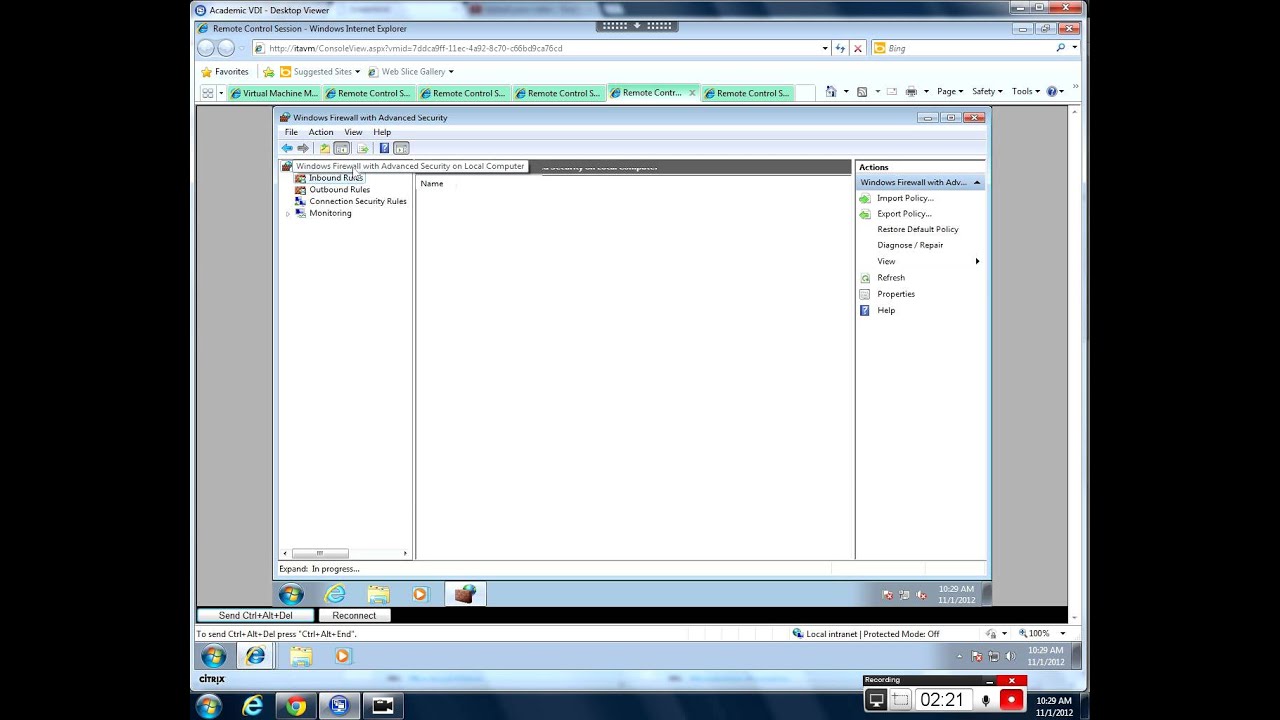Switch to Virtual Machine M... browser tab
Viewport: 1280px width, 720px height.
pos(273,93)
